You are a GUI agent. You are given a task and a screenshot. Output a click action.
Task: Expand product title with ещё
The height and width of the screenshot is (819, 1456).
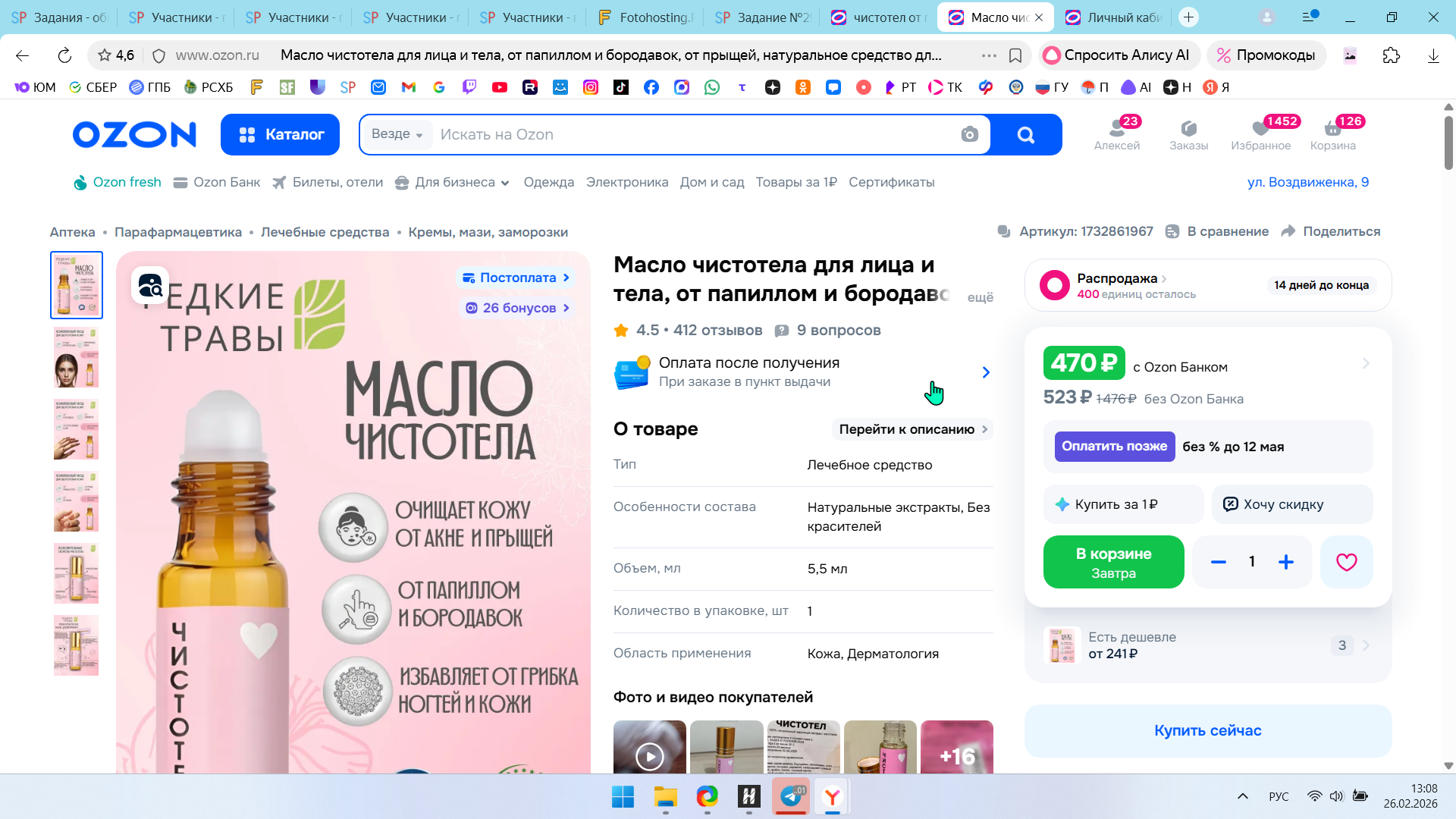coord(980,297)
